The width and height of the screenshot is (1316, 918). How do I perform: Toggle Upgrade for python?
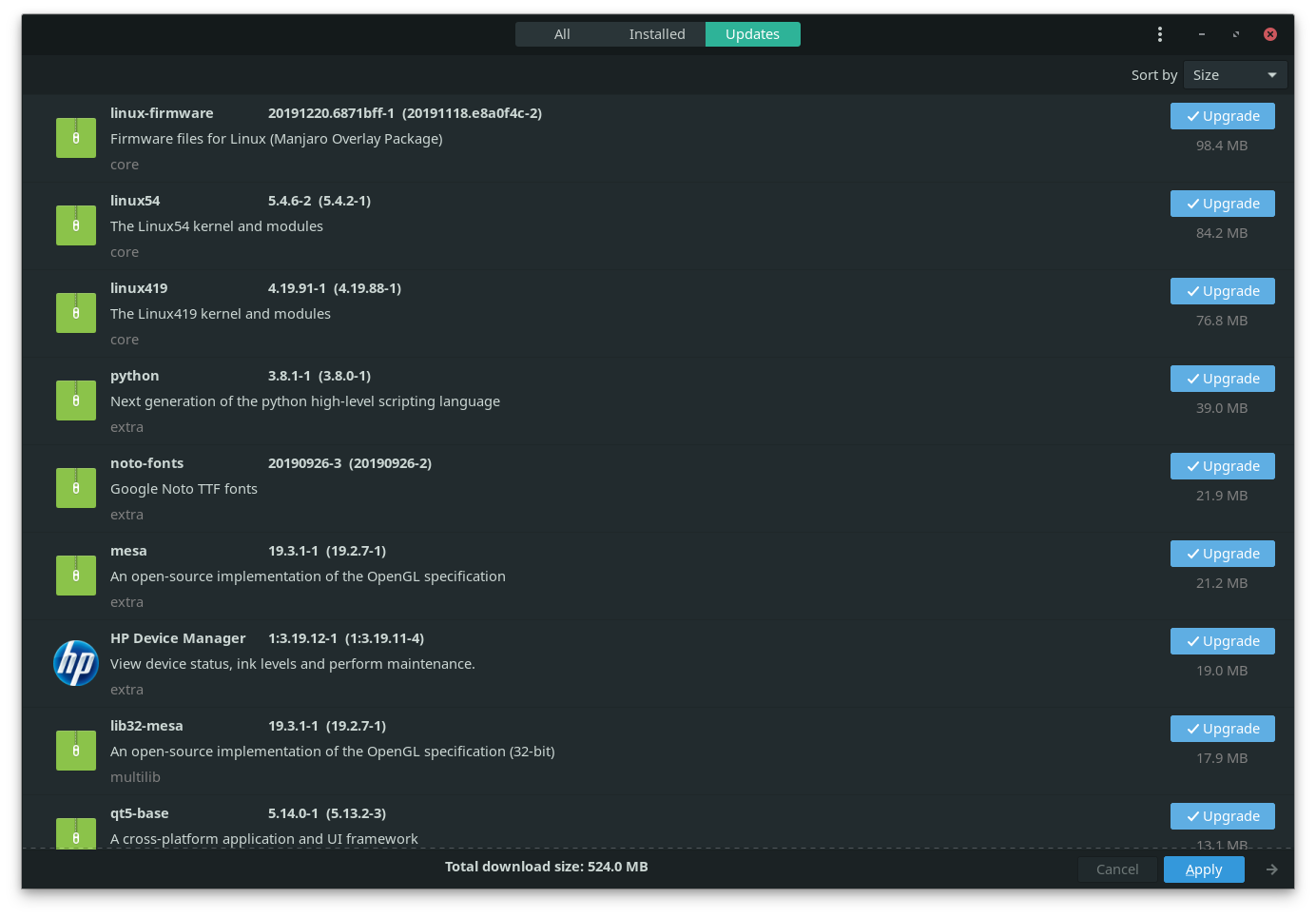coord(1223,379)
